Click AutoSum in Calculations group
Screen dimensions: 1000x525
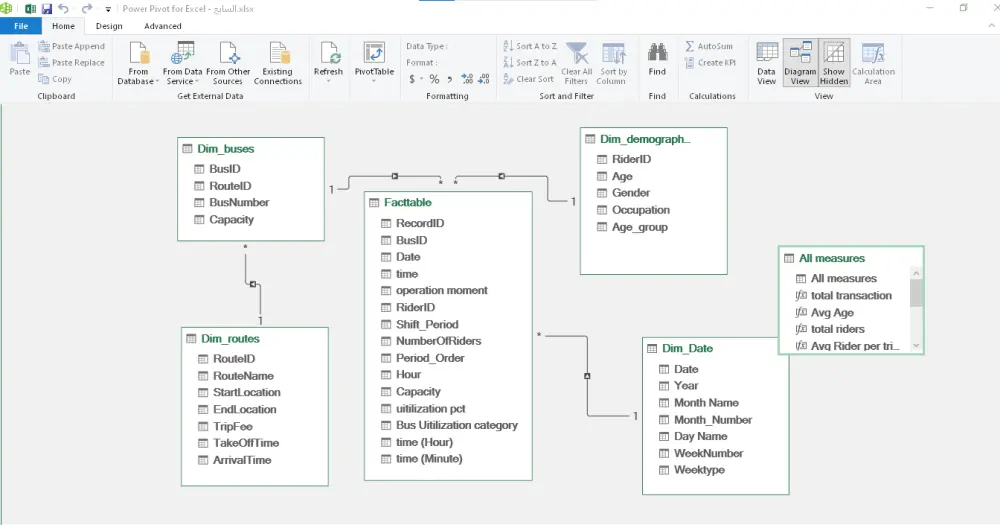tap(709, 46)
